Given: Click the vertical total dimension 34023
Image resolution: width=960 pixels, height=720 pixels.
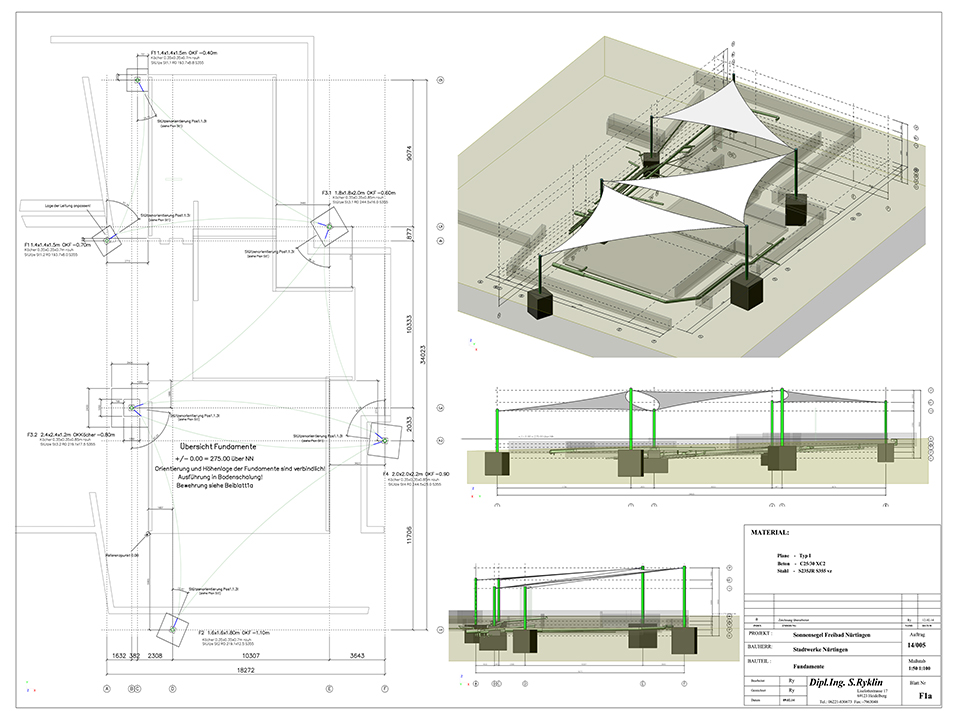Looking at the screenshot, I should coord(423,352).
